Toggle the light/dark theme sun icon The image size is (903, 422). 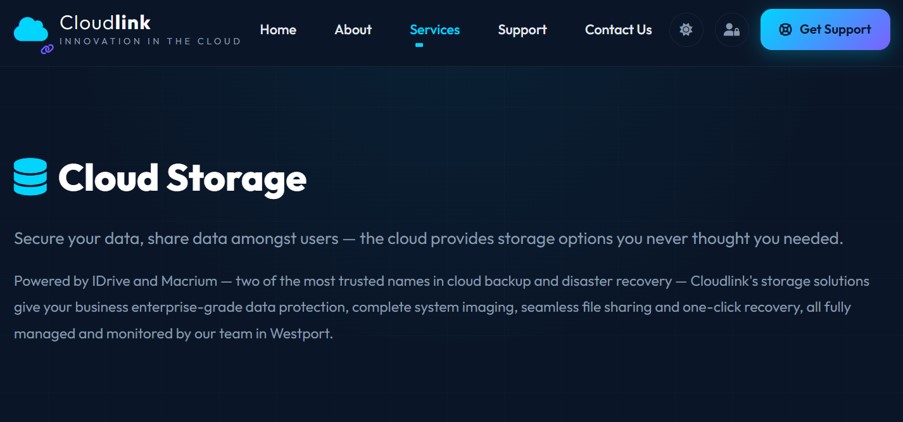(x=686, y=29)
